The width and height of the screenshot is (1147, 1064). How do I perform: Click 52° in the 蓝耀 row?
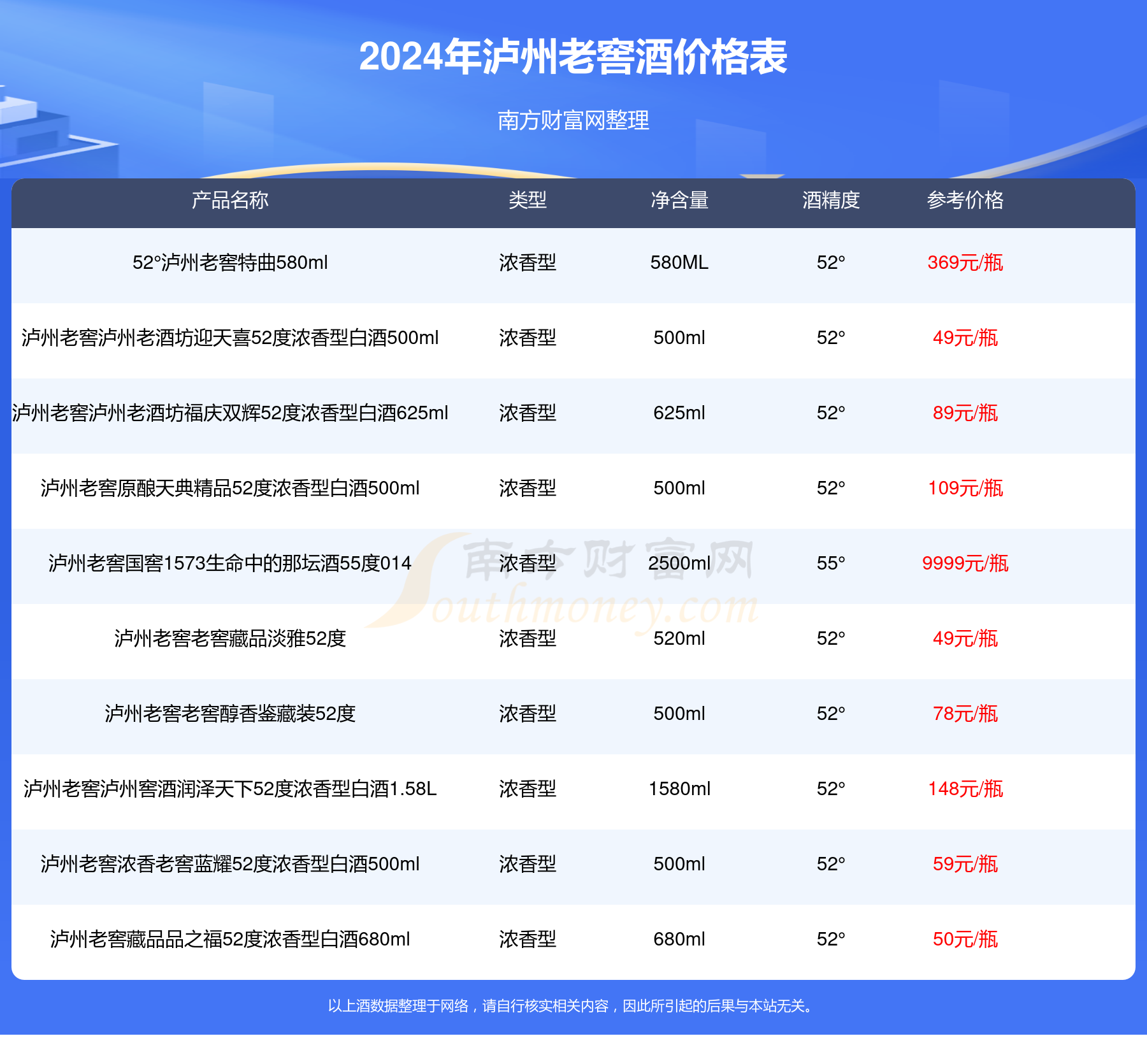click(831, 864)
